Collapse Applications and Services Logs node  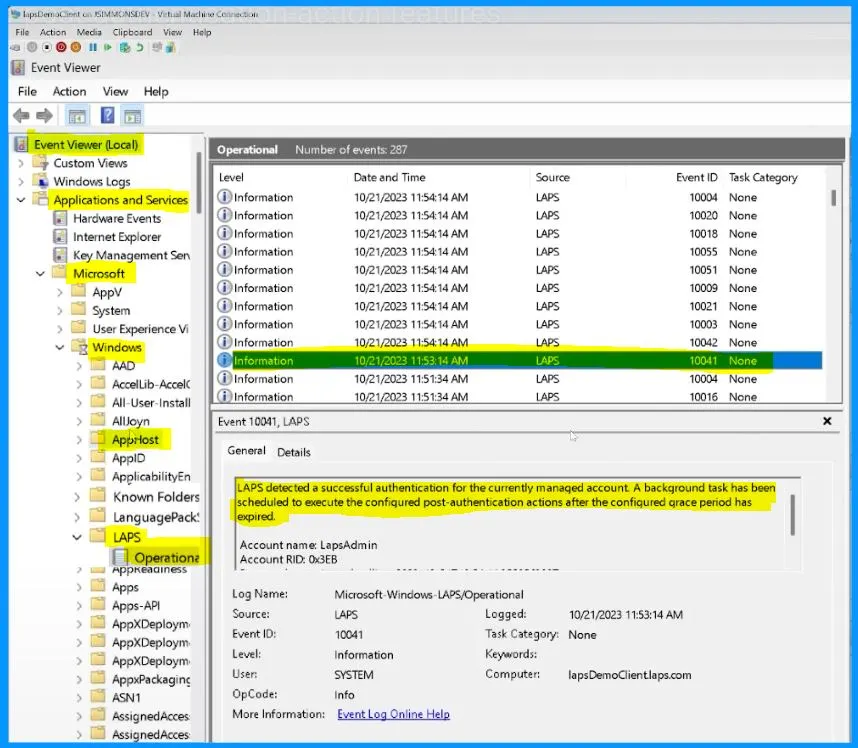click(x=21, y=200)
